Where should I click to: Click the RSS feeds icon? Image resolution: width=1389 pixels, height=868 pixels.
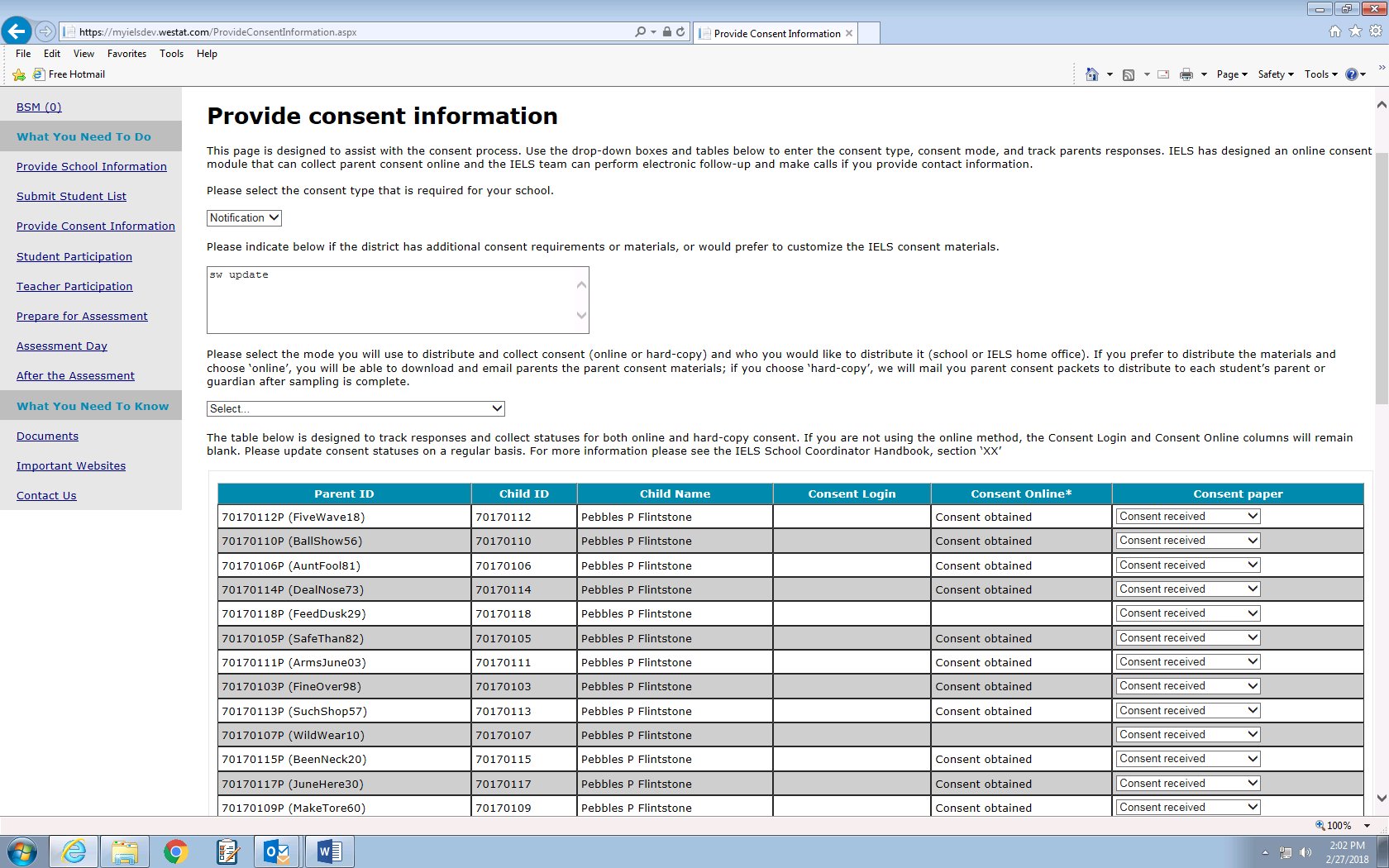pos(1129,74)
